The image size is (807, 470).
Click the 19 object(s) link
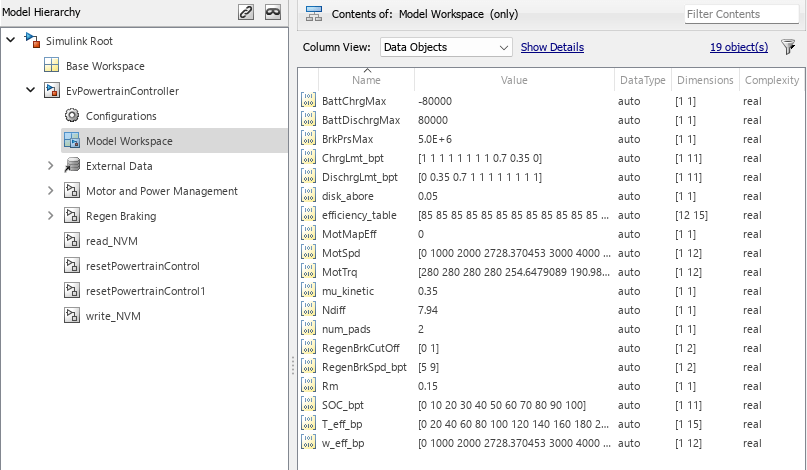[738, 47]
